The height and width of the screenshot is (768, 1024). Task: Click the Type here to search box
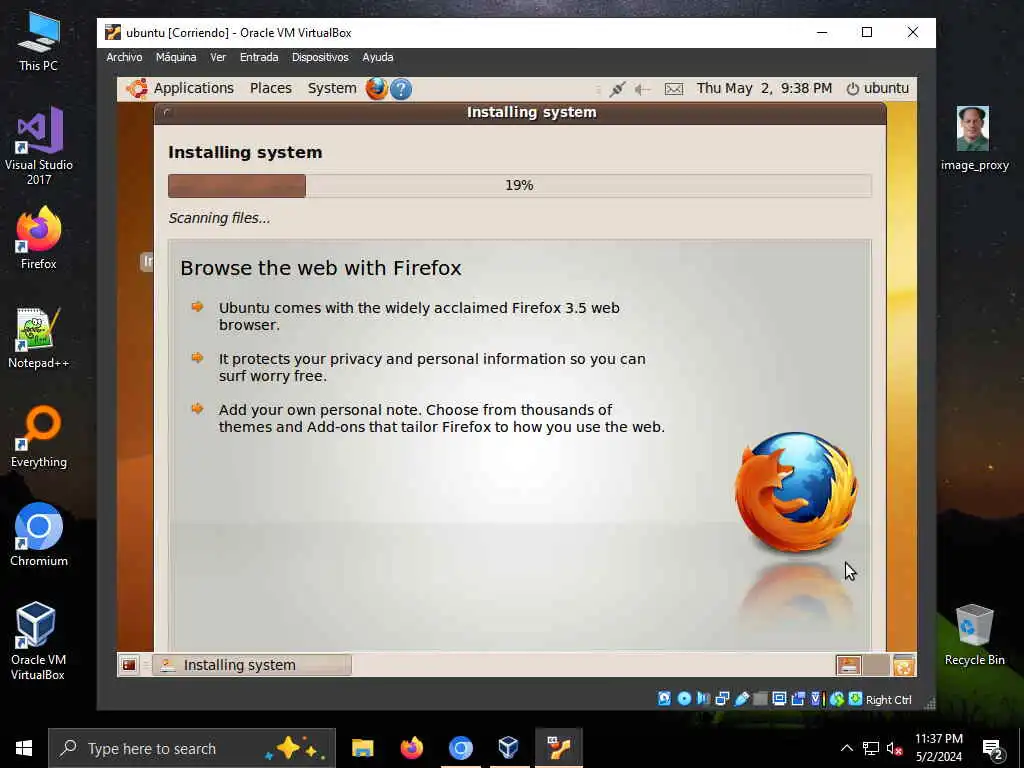[x=192, y=748]
